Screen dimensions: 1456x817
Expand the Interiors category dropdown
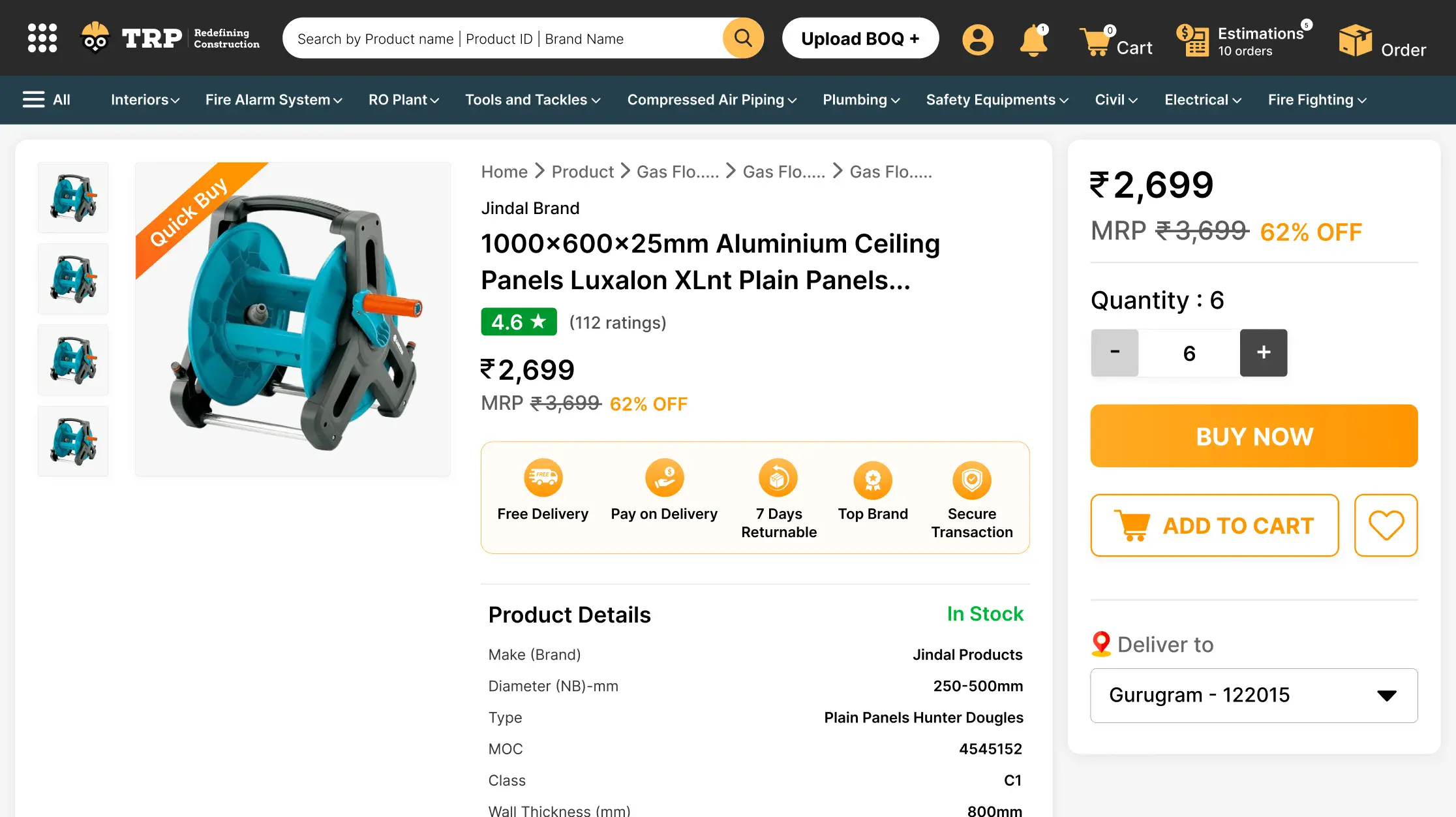pos(145,100)
